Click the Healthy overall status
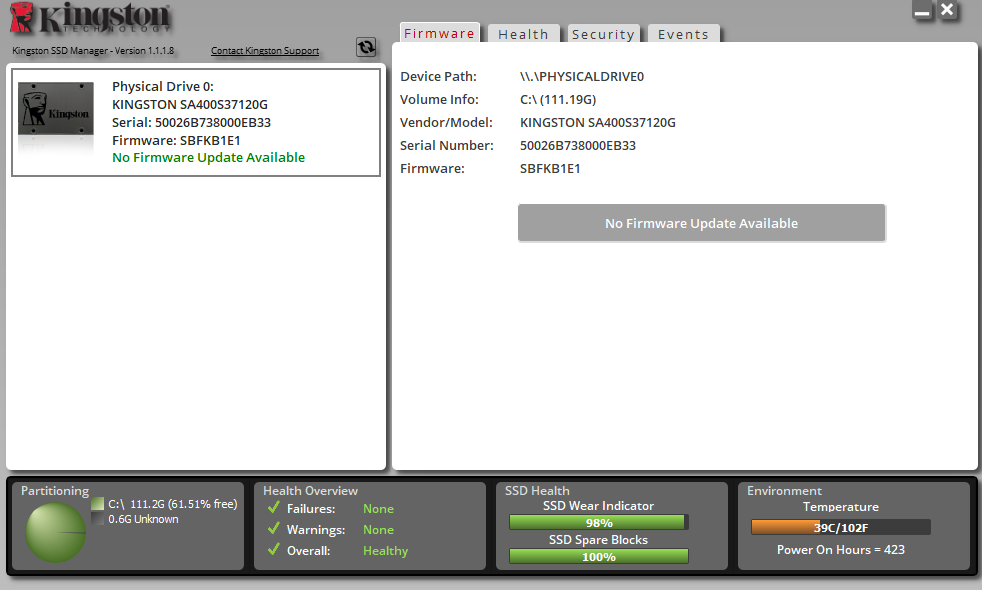982x590 pixels. (x=386, y=551)
